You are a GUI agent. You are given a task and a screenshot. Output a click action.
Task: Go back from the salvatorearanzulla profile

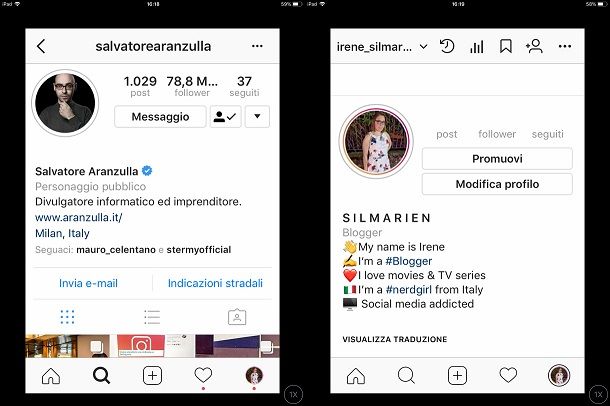point(41,46)
